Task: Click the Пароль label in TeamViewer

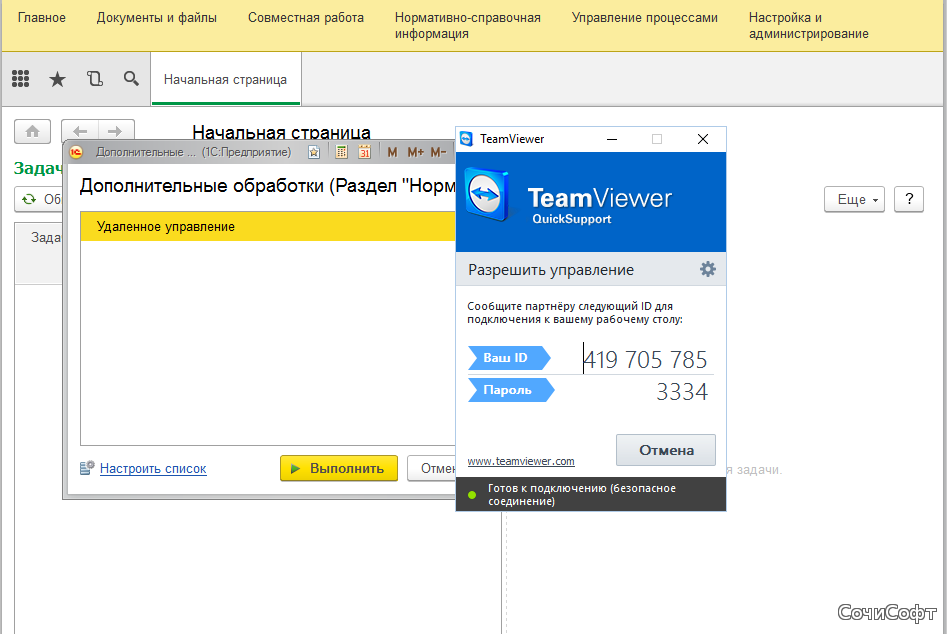Action: [510, 390]
